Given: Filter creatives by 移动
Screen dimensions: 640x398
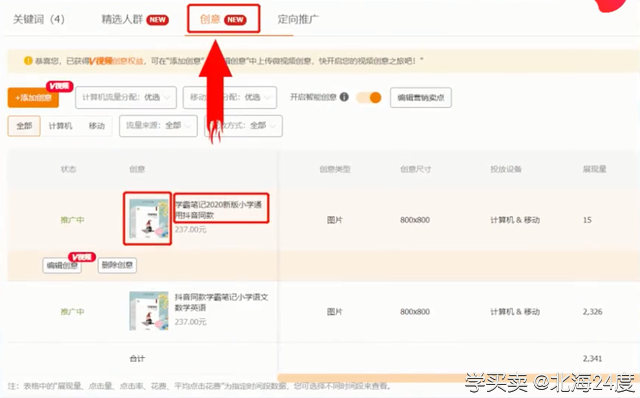Looking at the screenshot, I should click(x=97, y=126).
